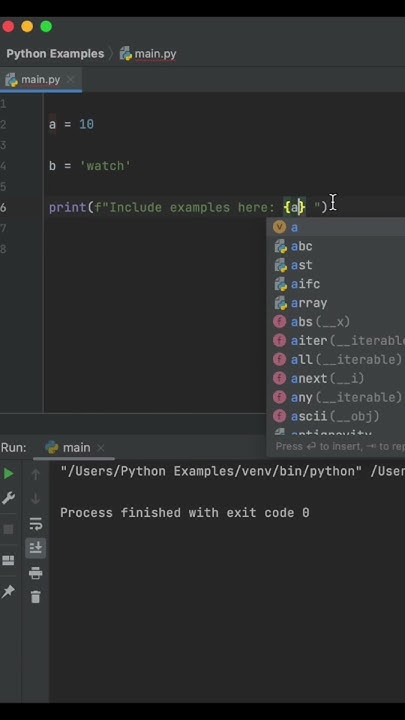405x720 pixels.
Task: Click the print statement on line 6
Action: click(x=188, y=208)
